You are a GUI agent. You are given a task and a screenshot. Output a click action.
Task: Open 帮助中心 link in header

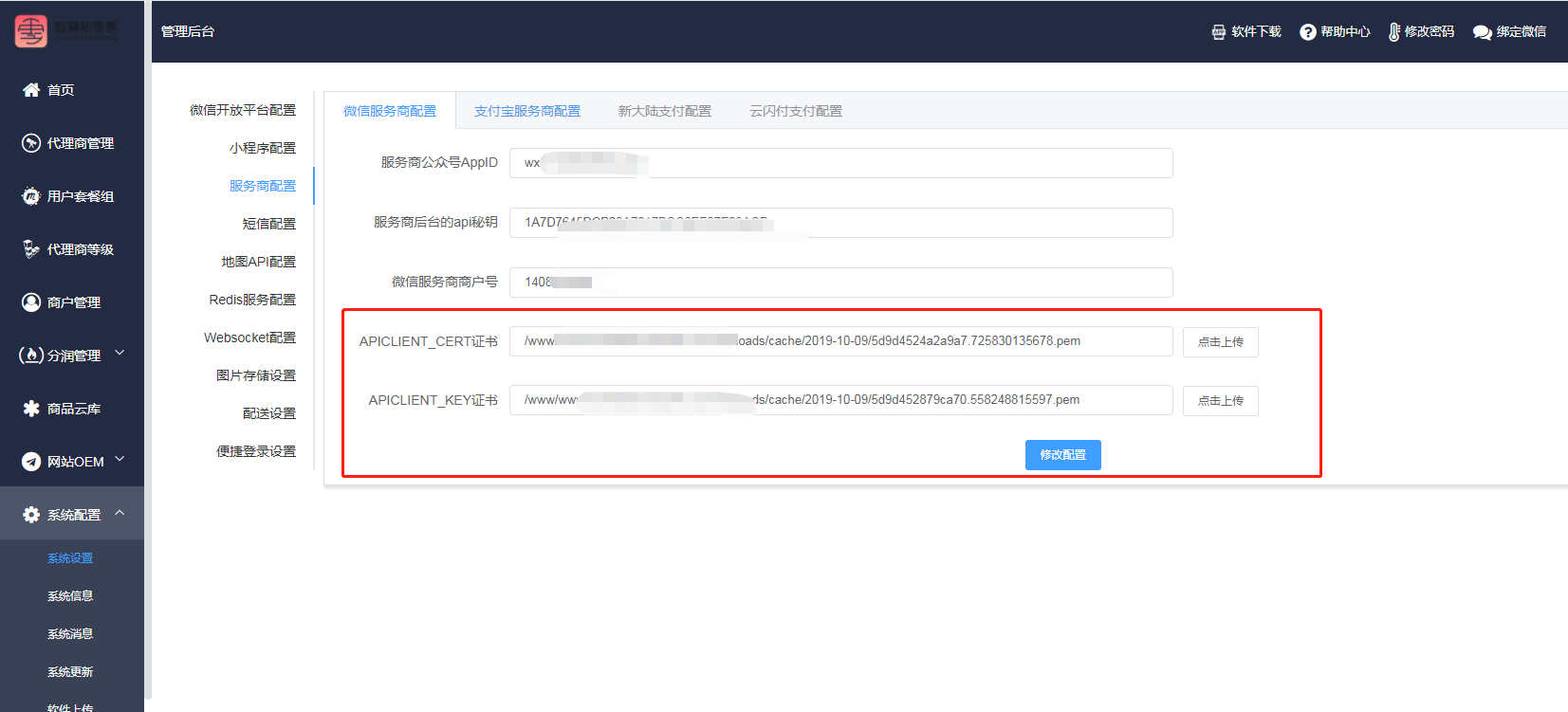click(1345, 32)
